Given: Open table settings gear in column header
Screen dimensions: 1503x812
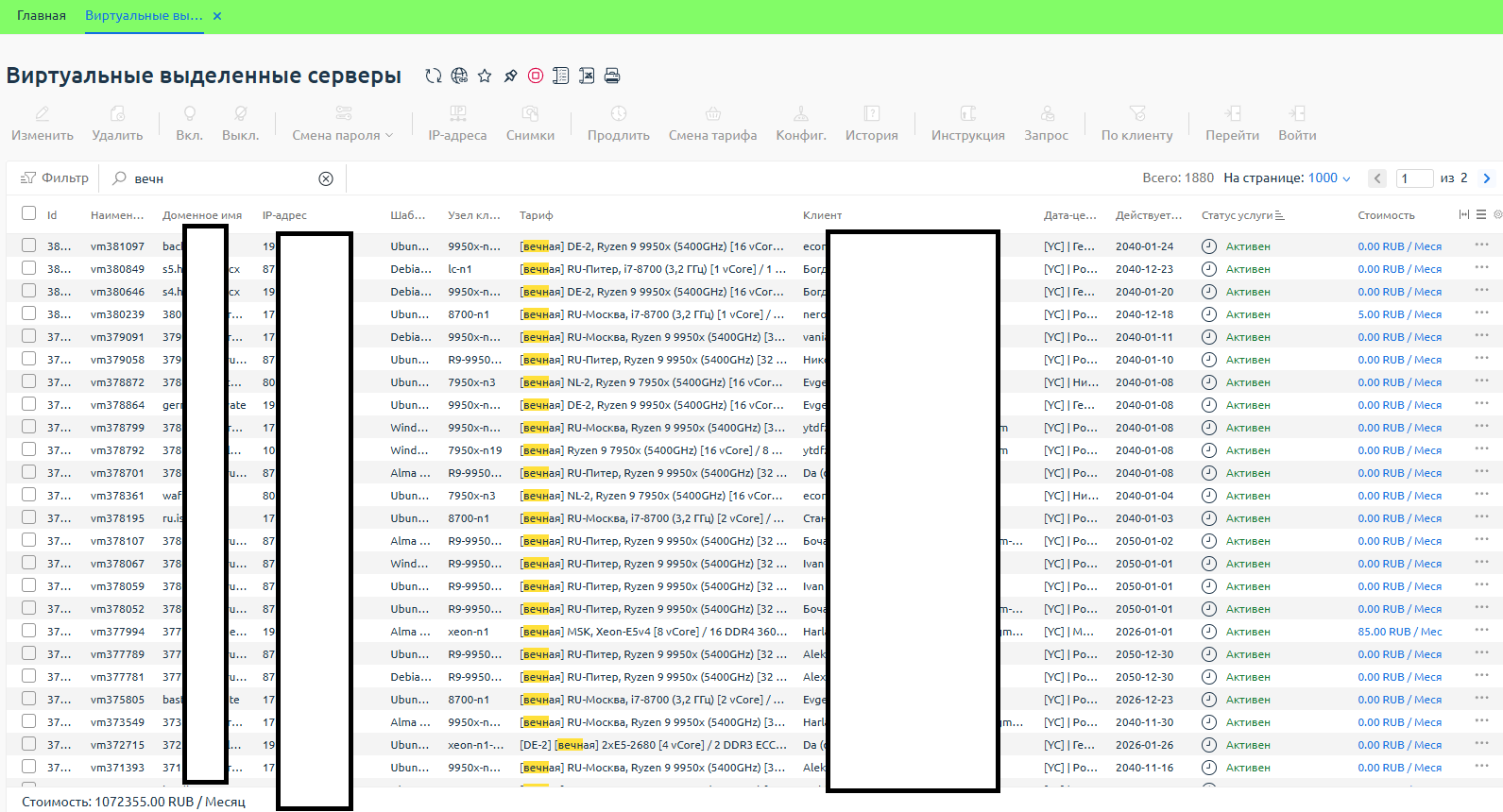Looking at the screenshot, I should 1497,214.
